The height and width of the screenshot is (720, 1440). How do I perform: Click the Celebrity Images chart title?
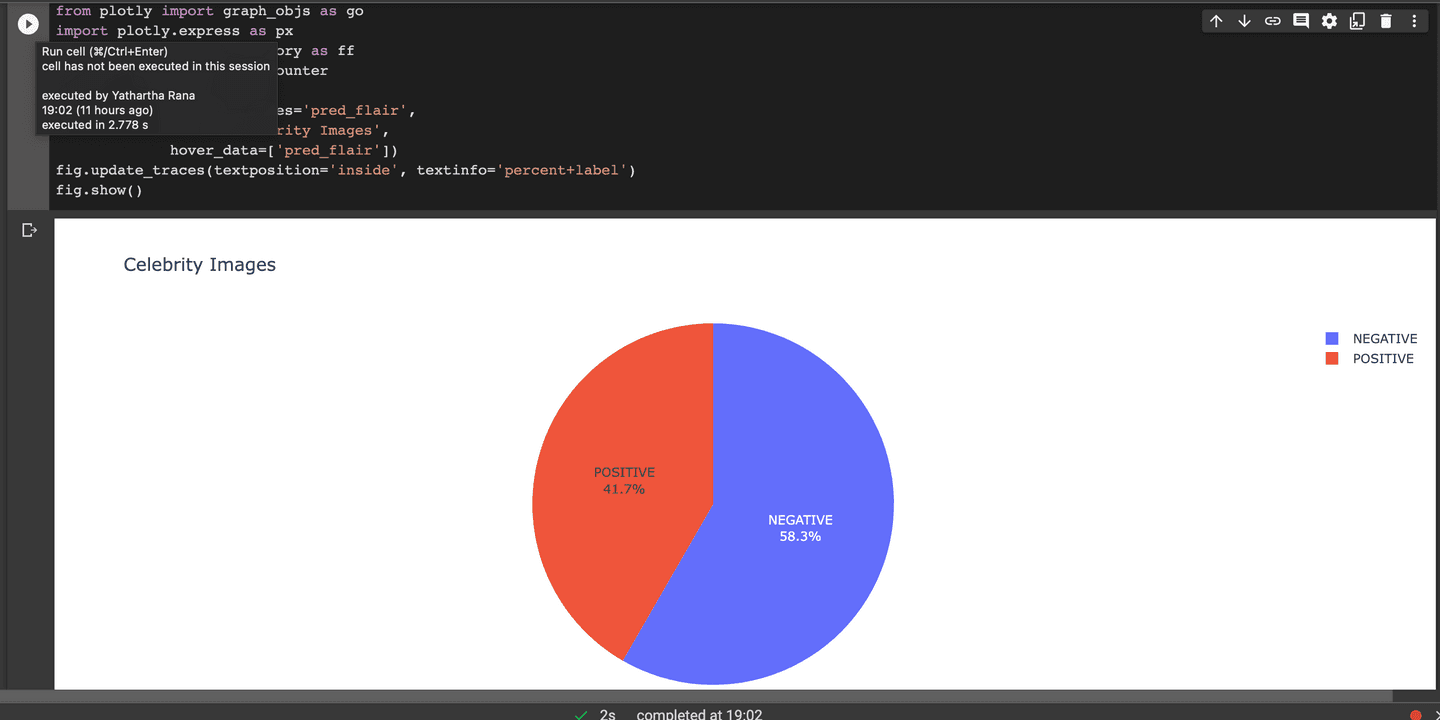[200, 265]
